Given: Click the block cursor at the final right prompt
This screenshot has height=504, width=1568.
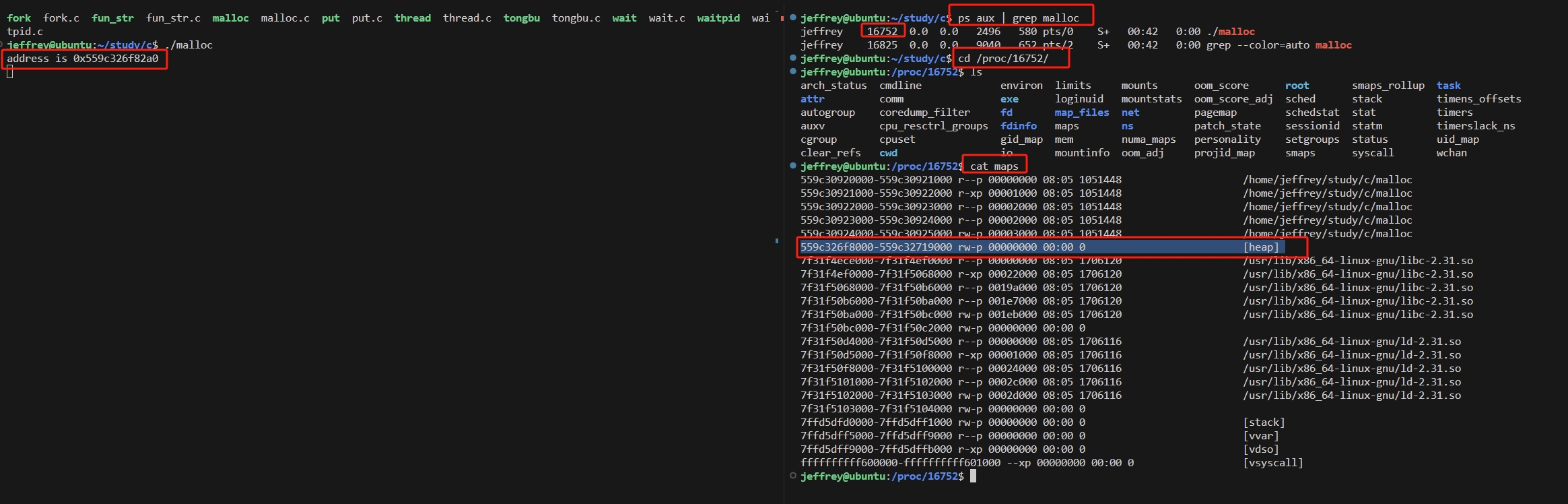Looking at the screenshot, I should point(973,476).
